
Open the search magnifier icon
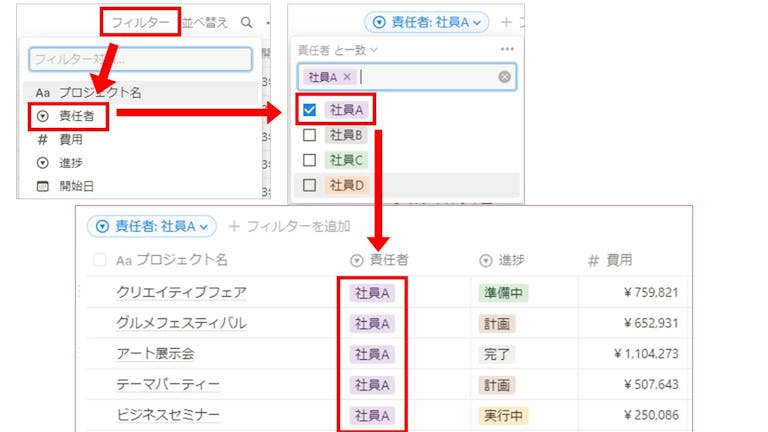(x=246, y=23)
